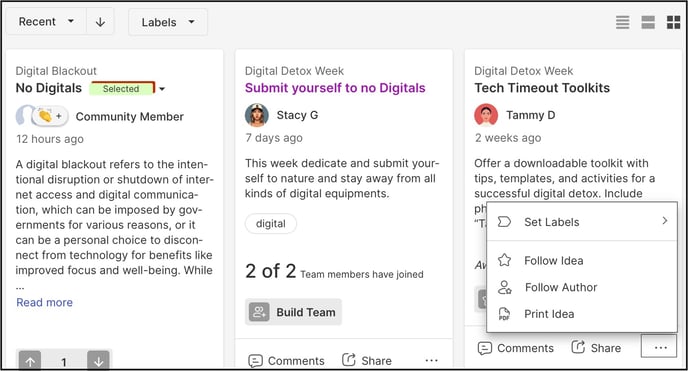Screen dimensions: 688x371
Task: Click the '12 hours ago' timestamp
Action: [50, 139]
